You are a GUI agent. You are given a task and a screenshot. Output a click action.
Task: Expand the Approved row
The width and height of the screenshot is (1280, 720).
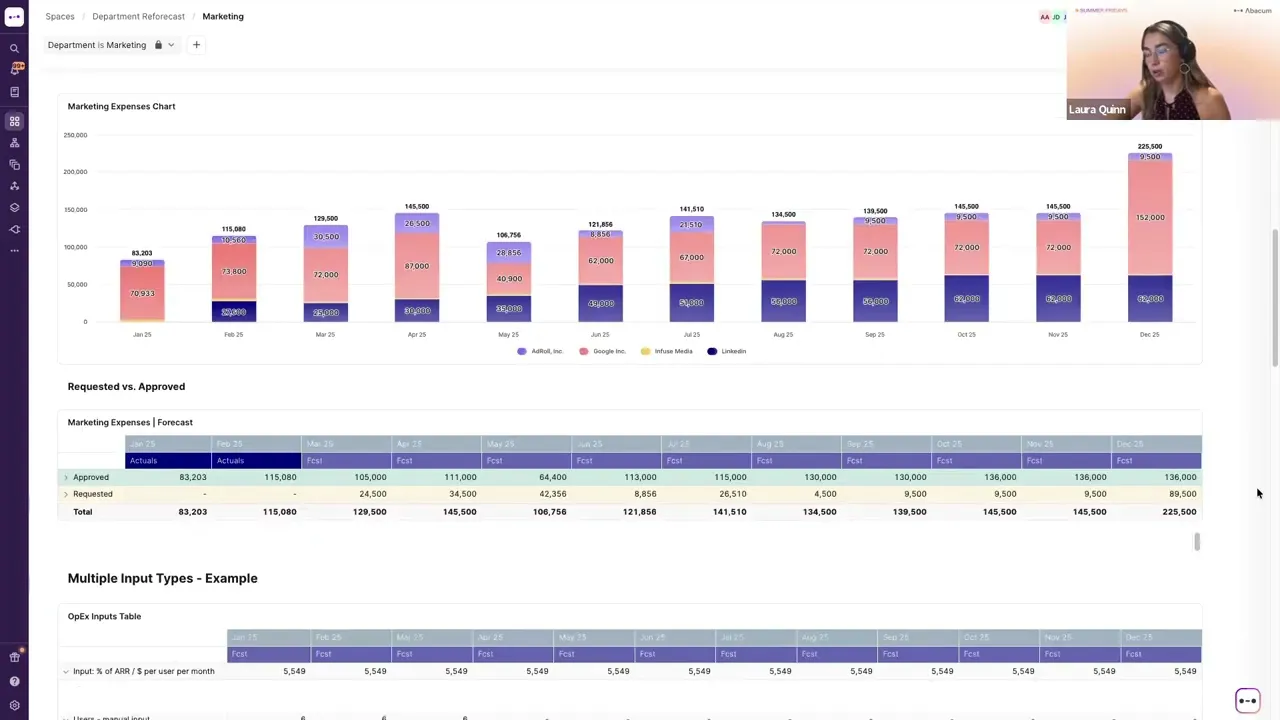[x=66, y=477]
